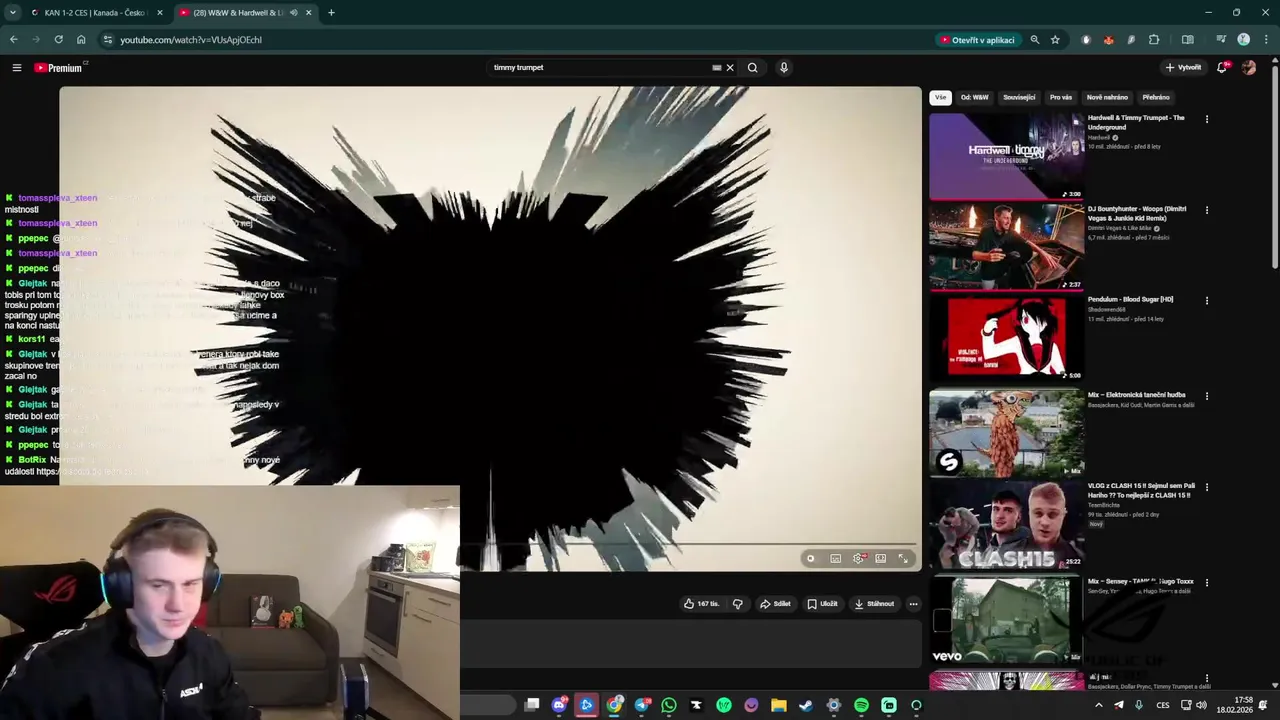Open Discord from taskbar
The image size is (1280, 720).
click(x=559, y=705)
